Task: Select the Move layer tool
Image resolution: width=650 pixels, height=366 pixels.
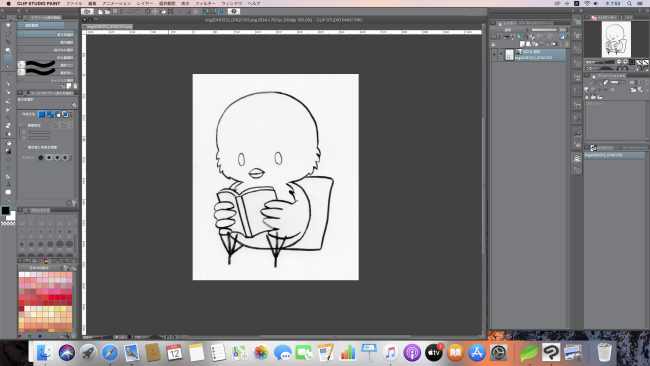Action: coord(8,50)
